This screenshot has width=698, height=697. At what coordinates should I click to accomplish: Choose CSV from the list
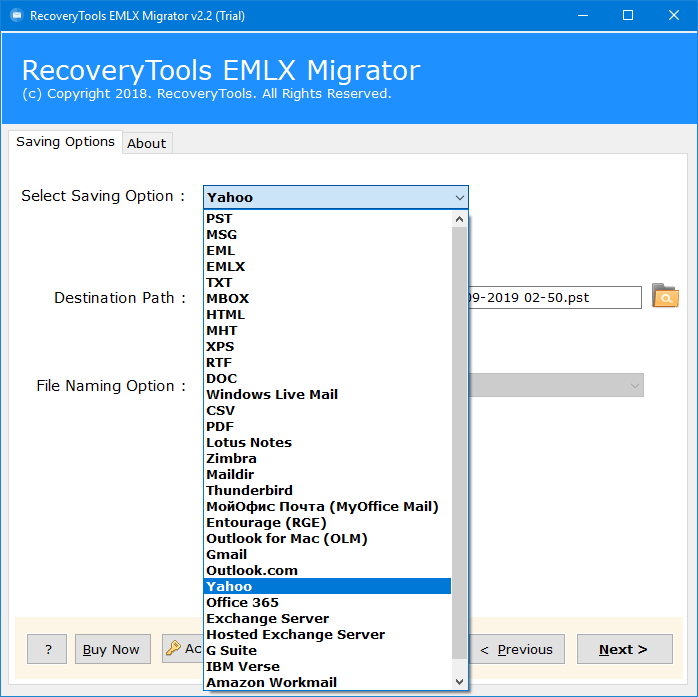coord(327,411)
